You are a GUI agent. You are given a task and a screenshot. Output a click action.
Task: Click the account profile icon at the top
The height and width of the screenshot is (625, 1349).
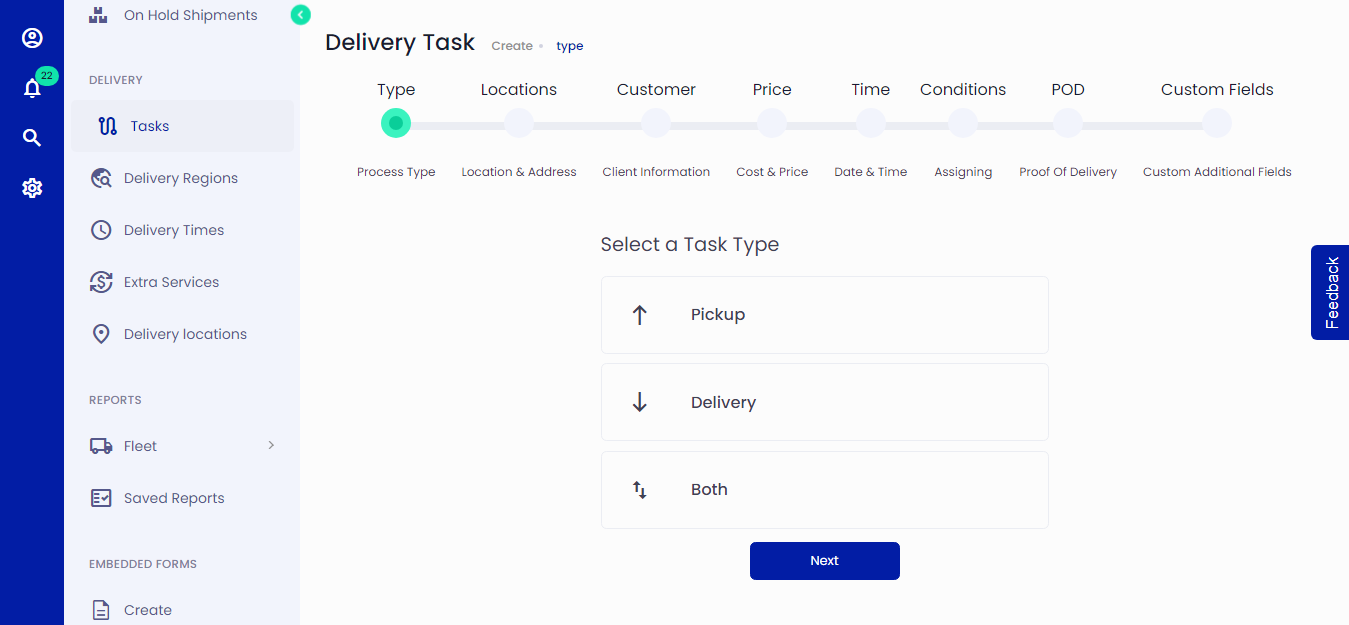(32, 37)
